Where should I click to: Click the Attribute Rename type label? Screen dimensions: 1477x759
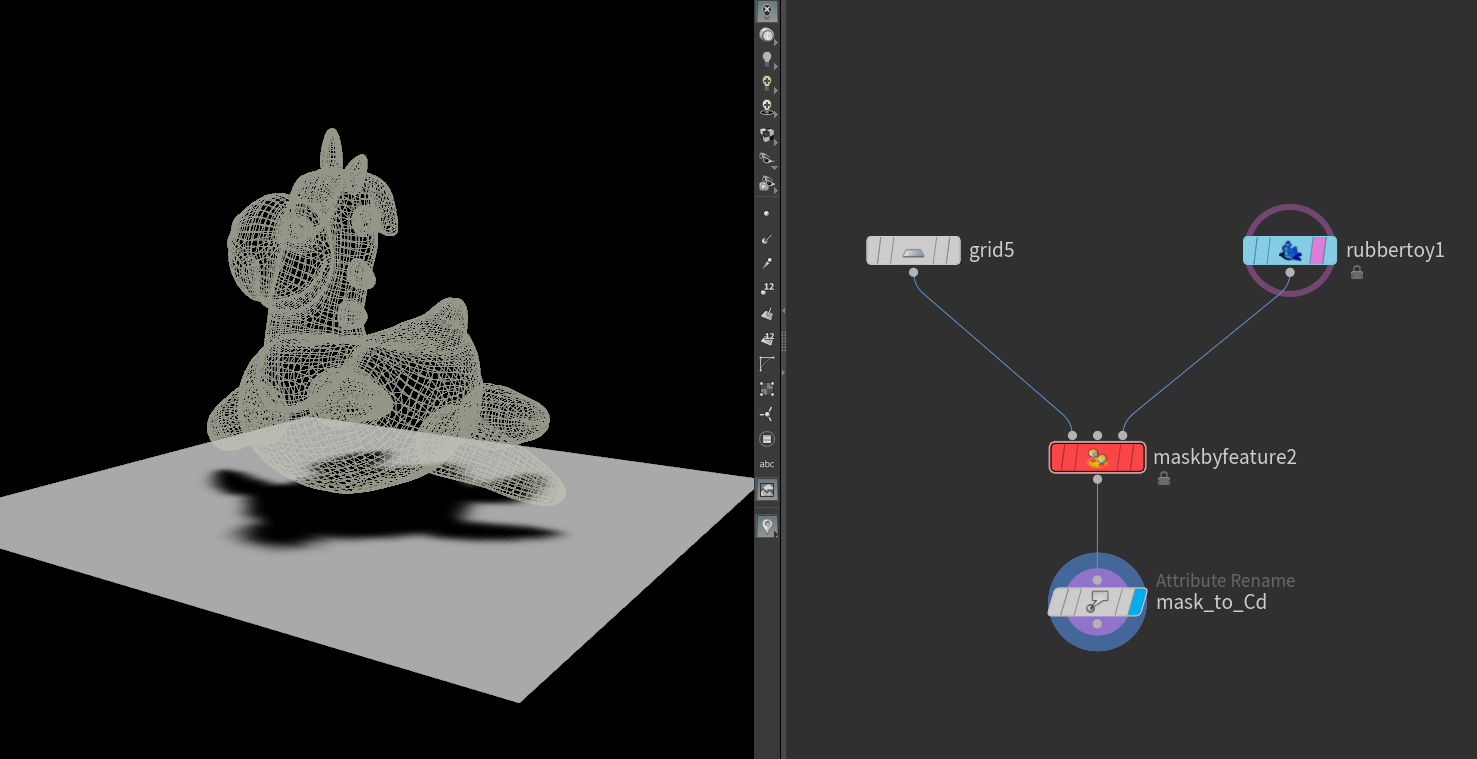[x=1225, y=581]
